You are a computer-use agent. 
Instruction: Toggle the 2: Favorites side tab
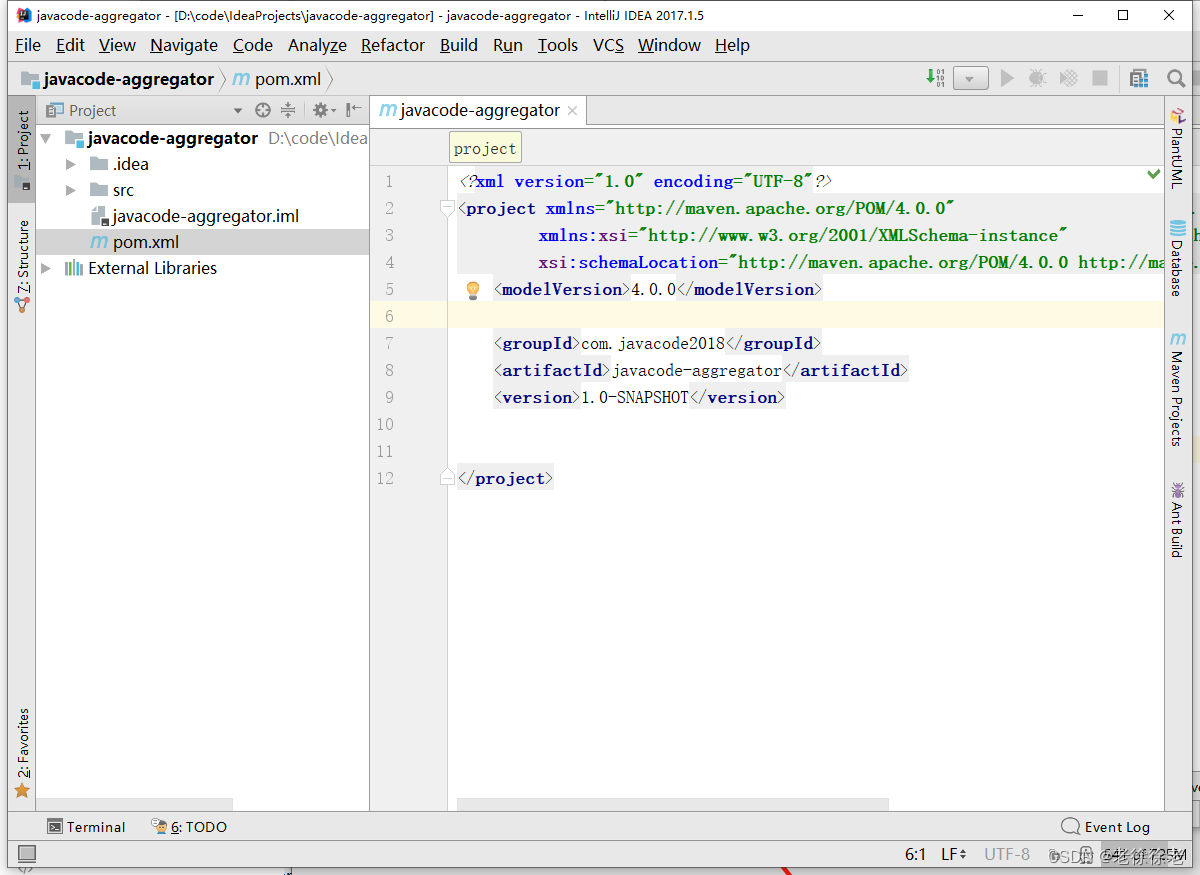[x=23, y=752]
